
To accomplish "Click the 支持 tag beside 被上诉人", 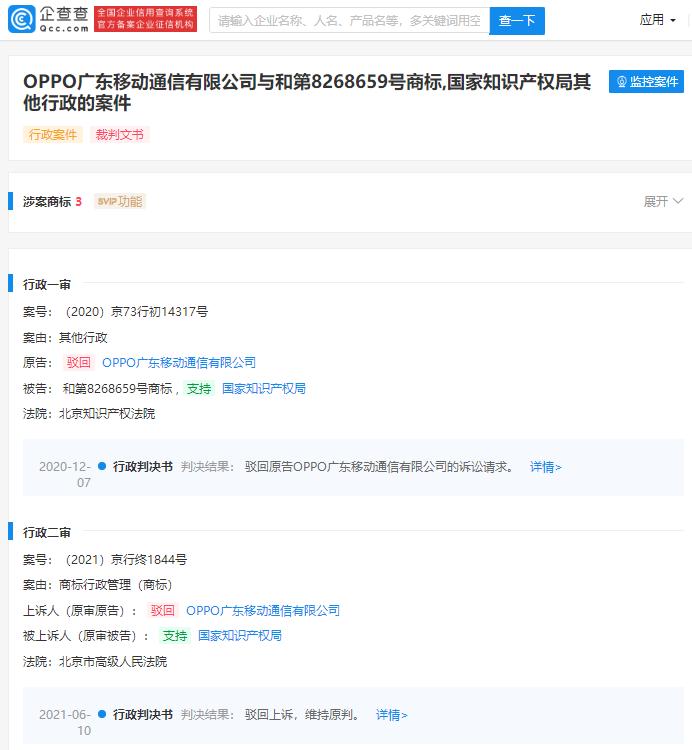I will pos(175,636).
